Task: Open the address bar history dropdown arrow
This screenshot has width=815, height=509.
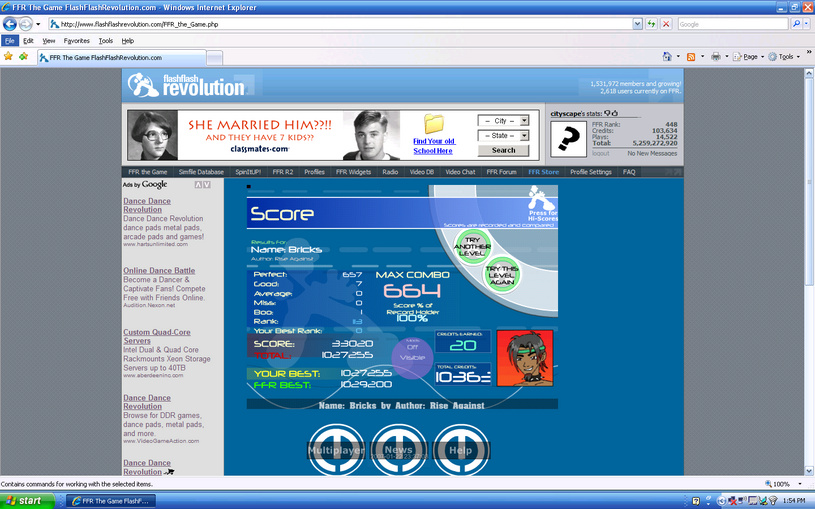Action: [x=637, y=24]
